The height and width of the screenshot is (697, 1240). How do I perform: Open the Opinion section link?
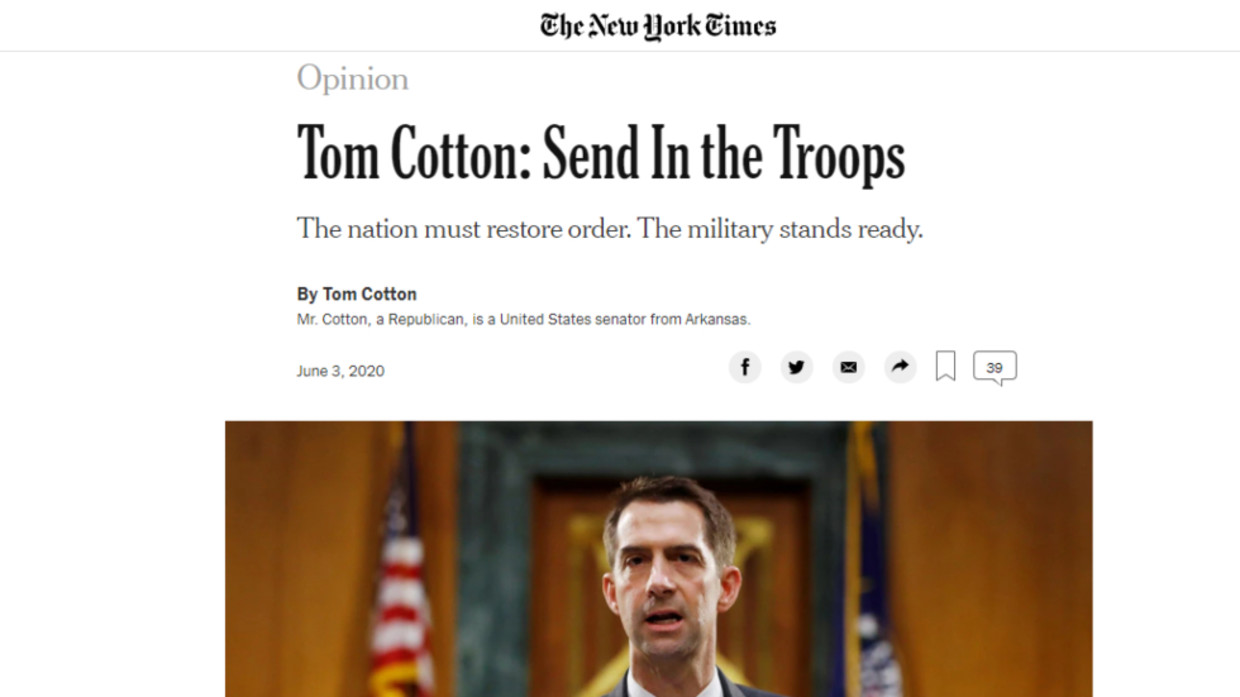pos(352,79)
